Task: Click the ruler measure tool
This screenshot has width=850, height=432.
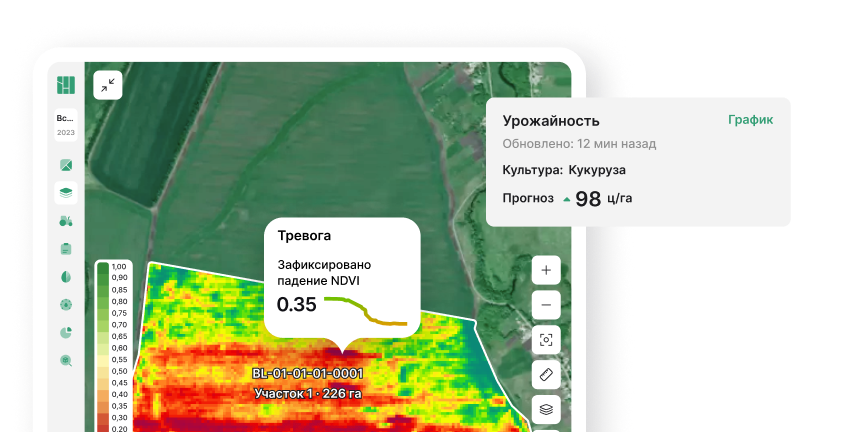Action: pos(546,374)
